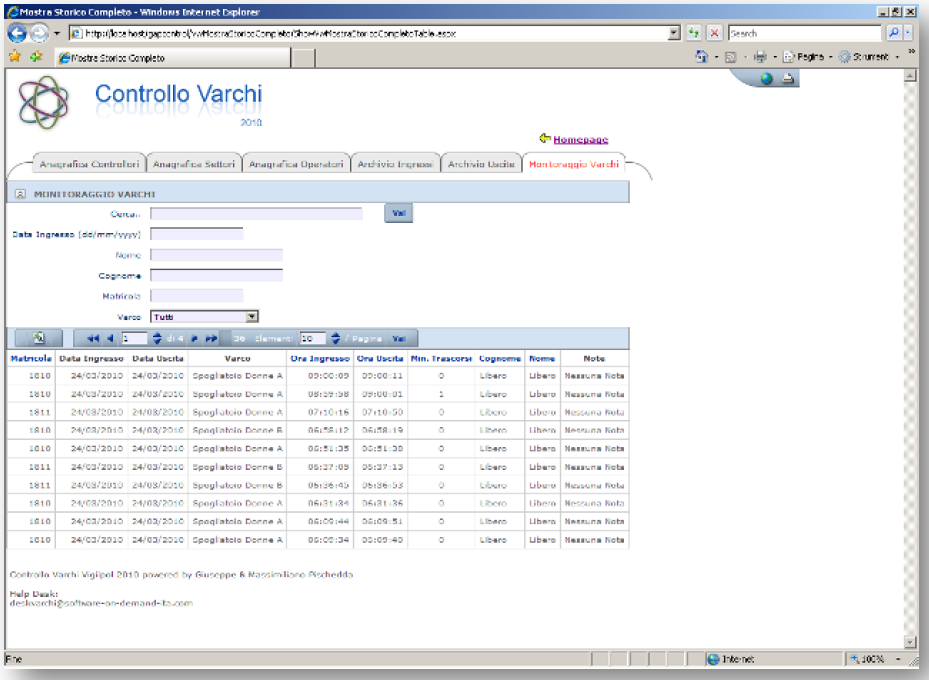Click the Cognome input field
The width and height of the screenshot is (929, 680).
pos(216,275)
